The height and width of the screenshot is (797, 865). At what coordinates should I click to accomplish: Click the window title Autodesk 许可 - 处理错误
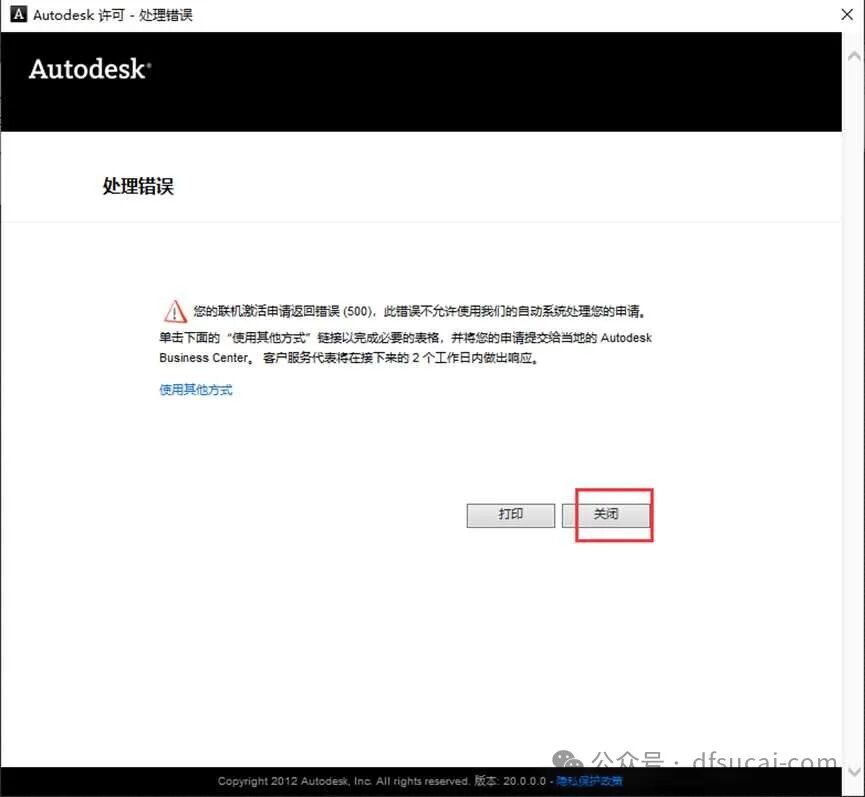click(113, 15)
